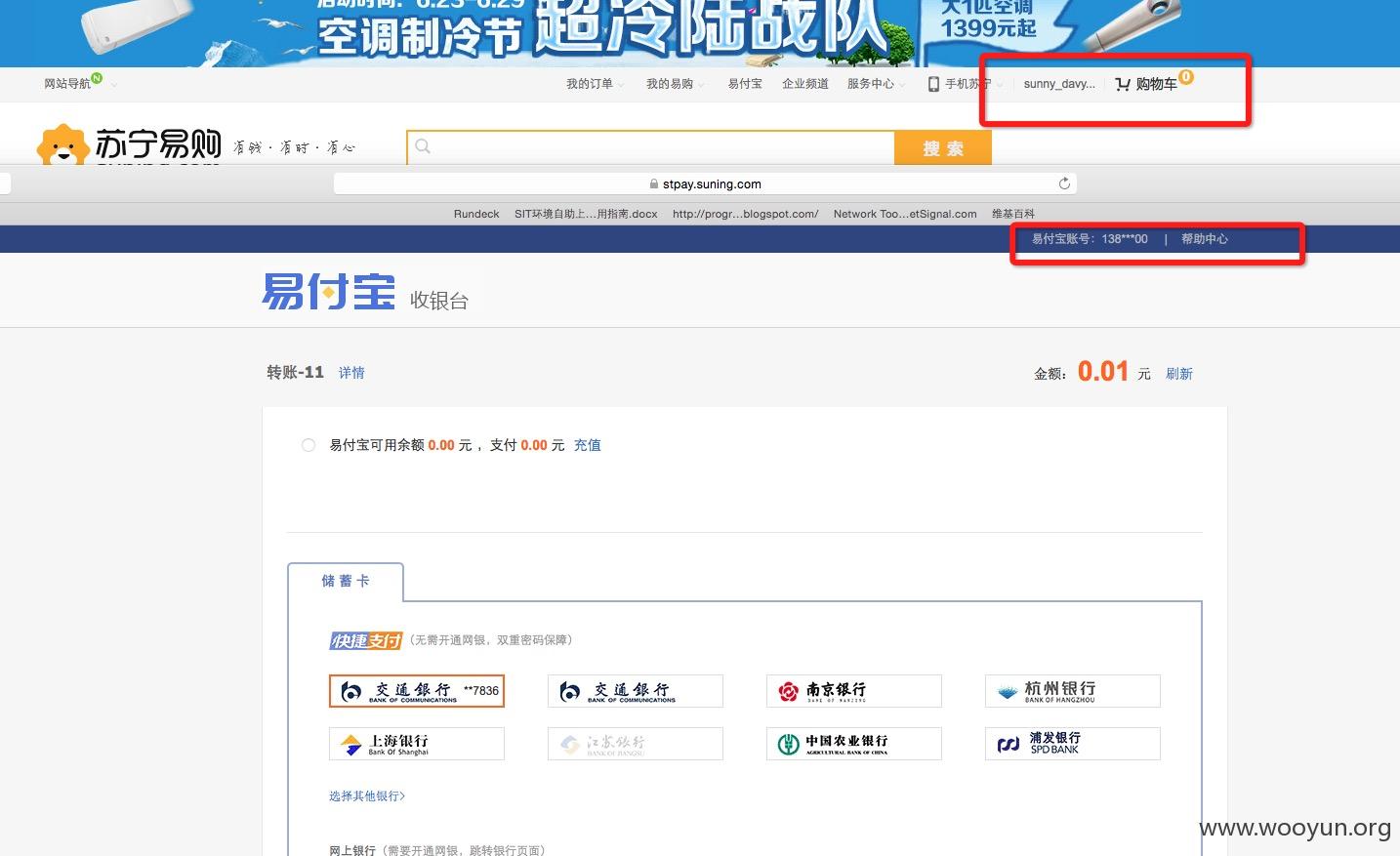Reload the stpay.suning.com page
The width and height of the screenshot is (1400, 856).
(1064, 183)
